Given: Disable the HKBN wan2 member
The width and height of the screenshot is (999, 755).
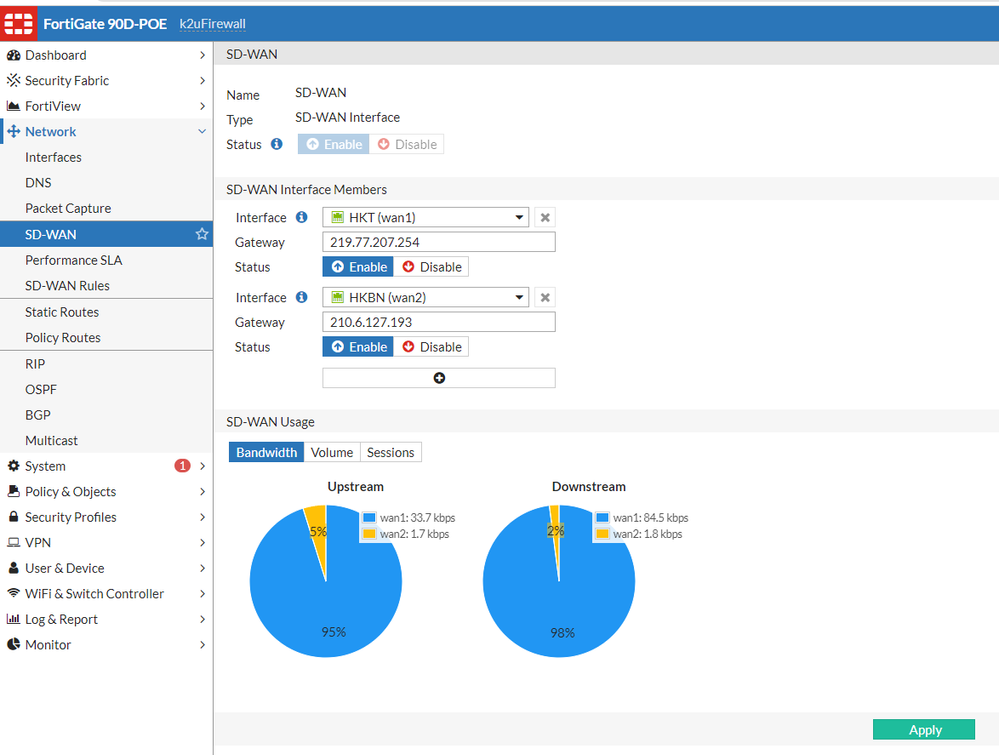Looking at the screenshot, I should pos(431,347).
